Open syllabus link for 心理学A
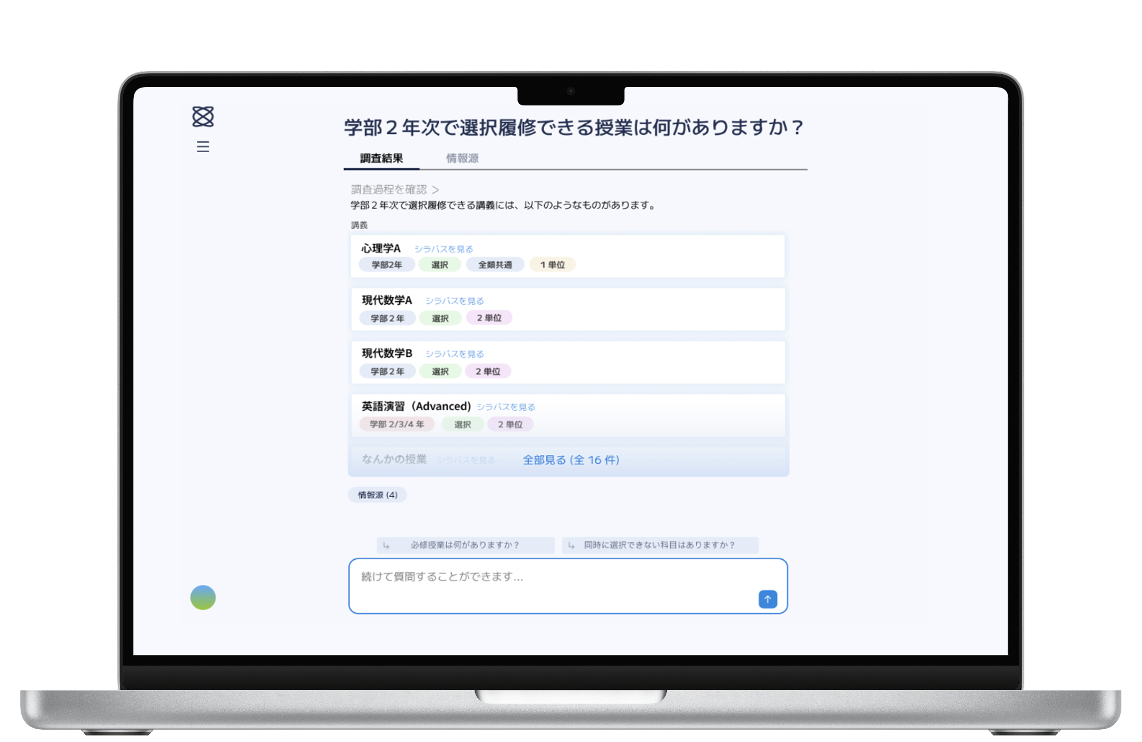 click(x=443, y=249)
